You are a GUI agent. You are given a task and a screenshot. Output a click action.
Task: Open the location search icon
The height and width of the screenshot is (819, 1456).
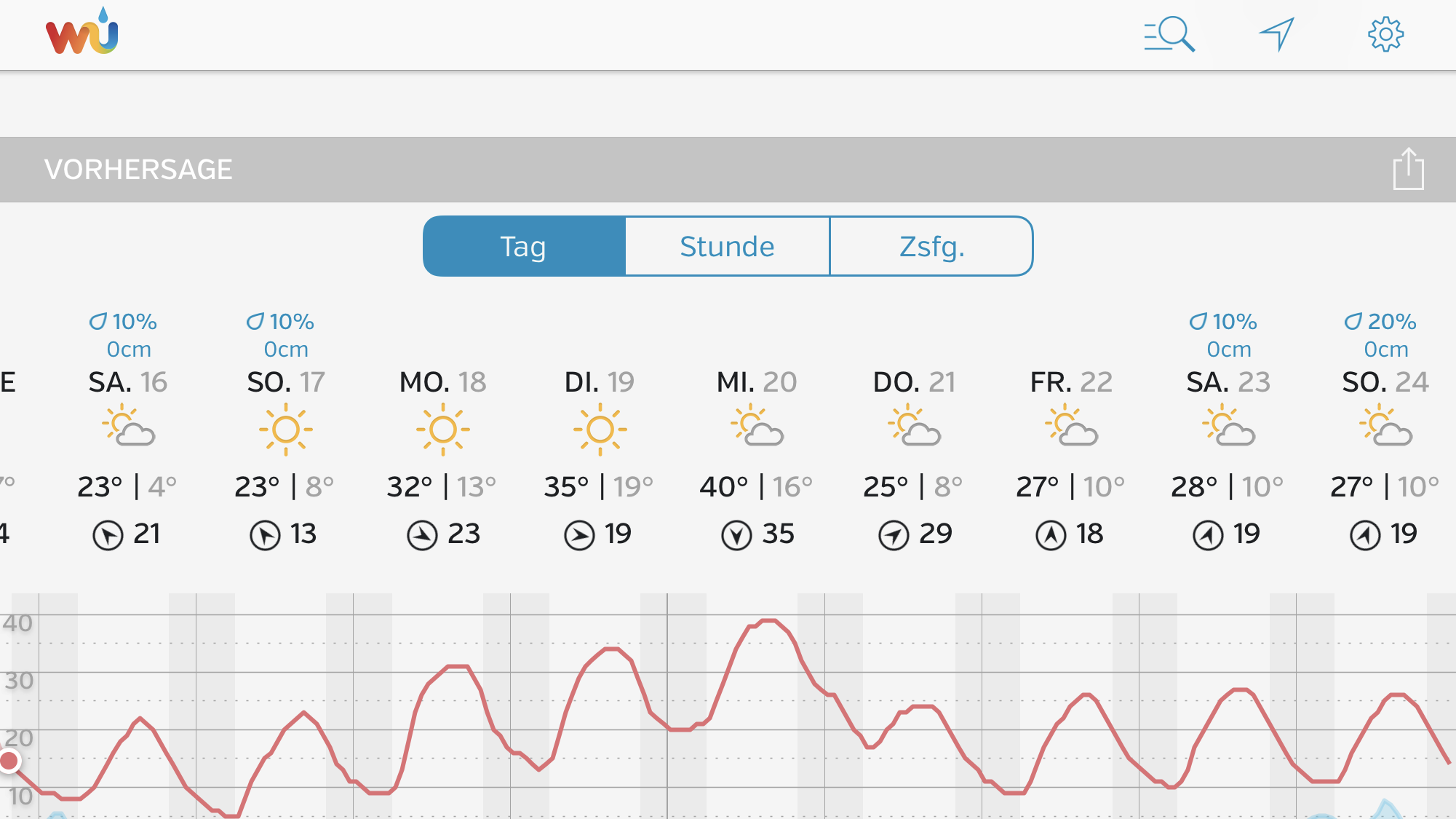[1169, 34]
